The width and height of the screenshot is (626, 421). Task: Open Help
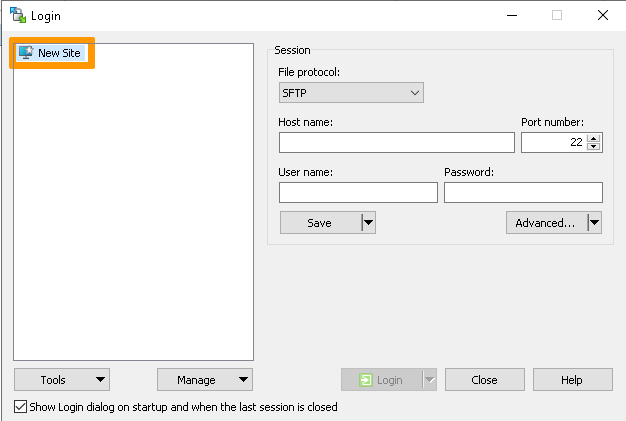[x=573, y=379]
